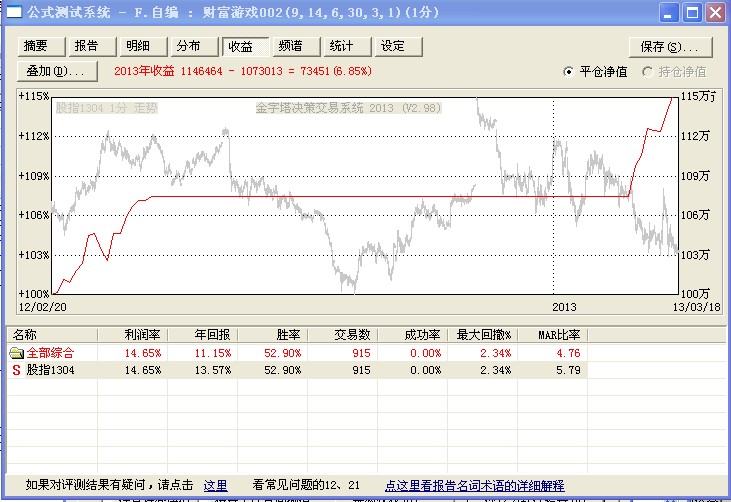
Task: Click the red S icon beside 股指1304
Action: click(16, 370)
